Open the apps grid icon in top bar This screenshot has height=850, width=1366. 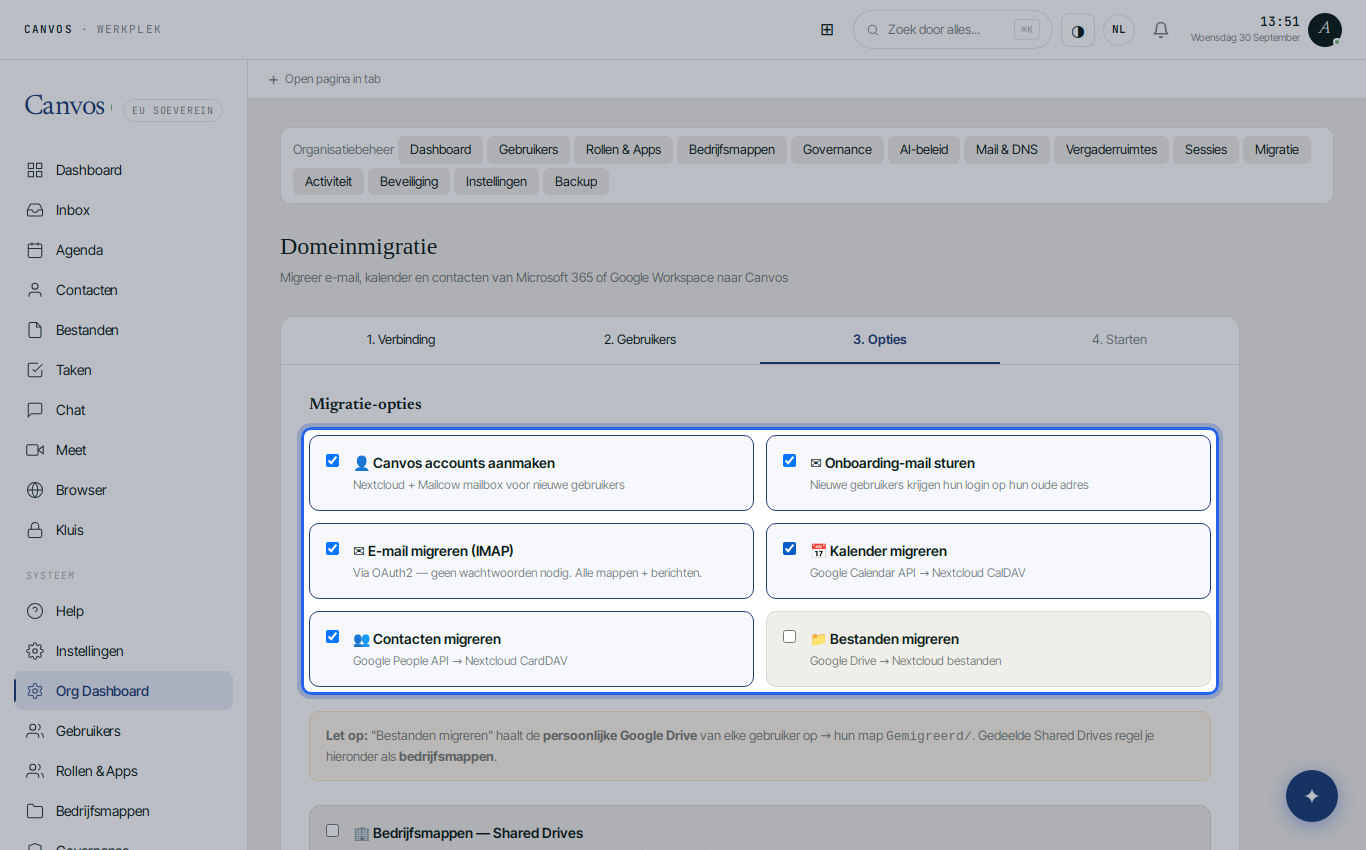(827, 30)
